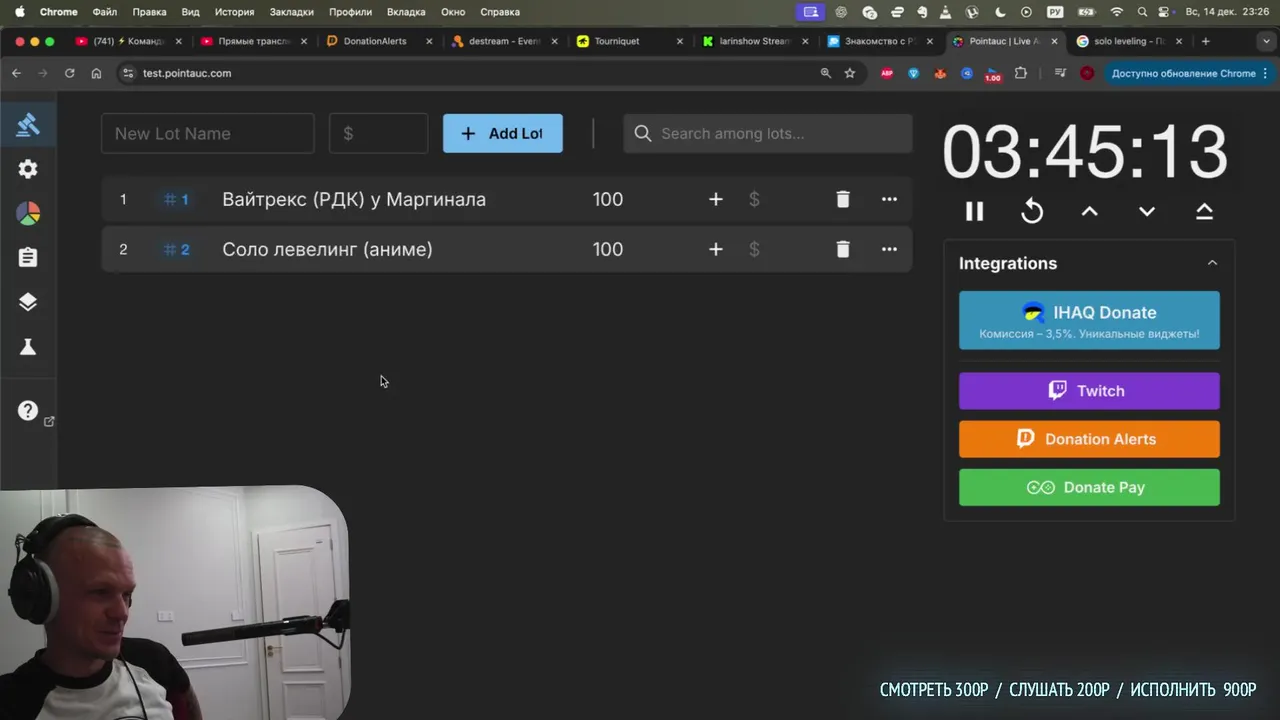Open help question mark in sidebar
Image resolution: width=1280 pixels, height=720 pixels.
tap(28, 410)
